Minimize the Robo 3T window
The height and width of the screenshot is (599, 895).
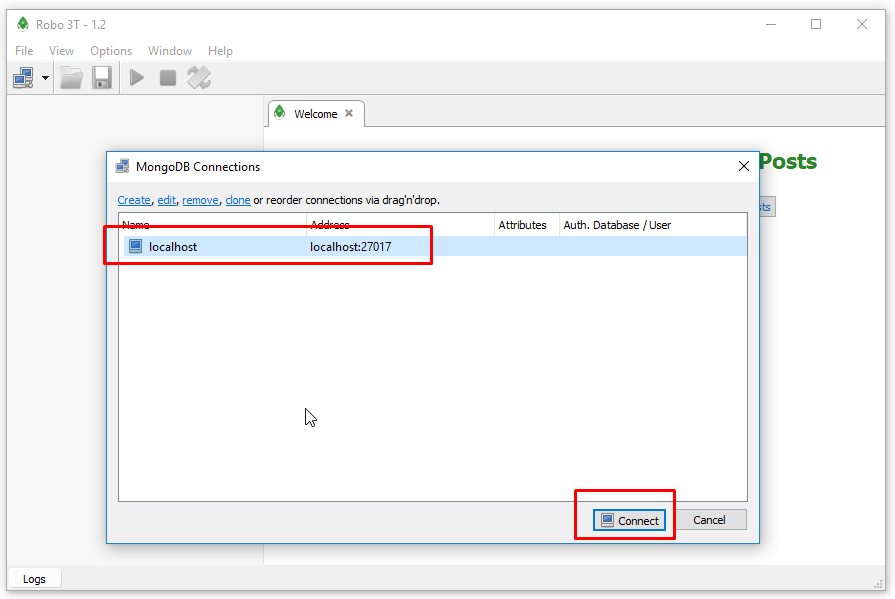pyautogui.click(x=771, y=24)
